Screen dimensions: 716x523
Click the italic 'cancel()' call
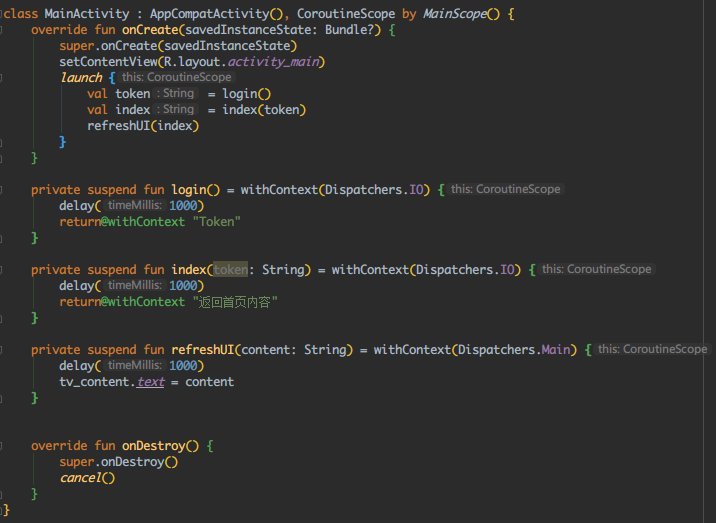point(87,478)
